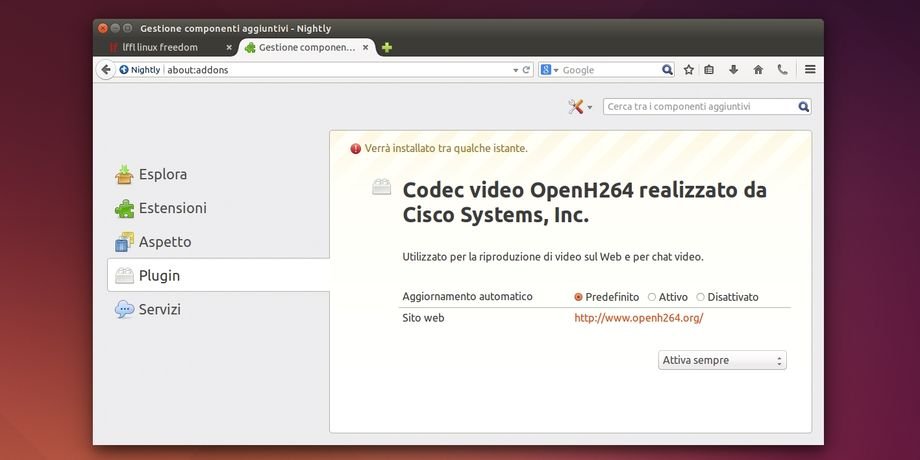Image resolution: width=920 pixels, height=460 pixels.
Task: Open URL history dropdown arrow
Action: (x=515, y=70)
